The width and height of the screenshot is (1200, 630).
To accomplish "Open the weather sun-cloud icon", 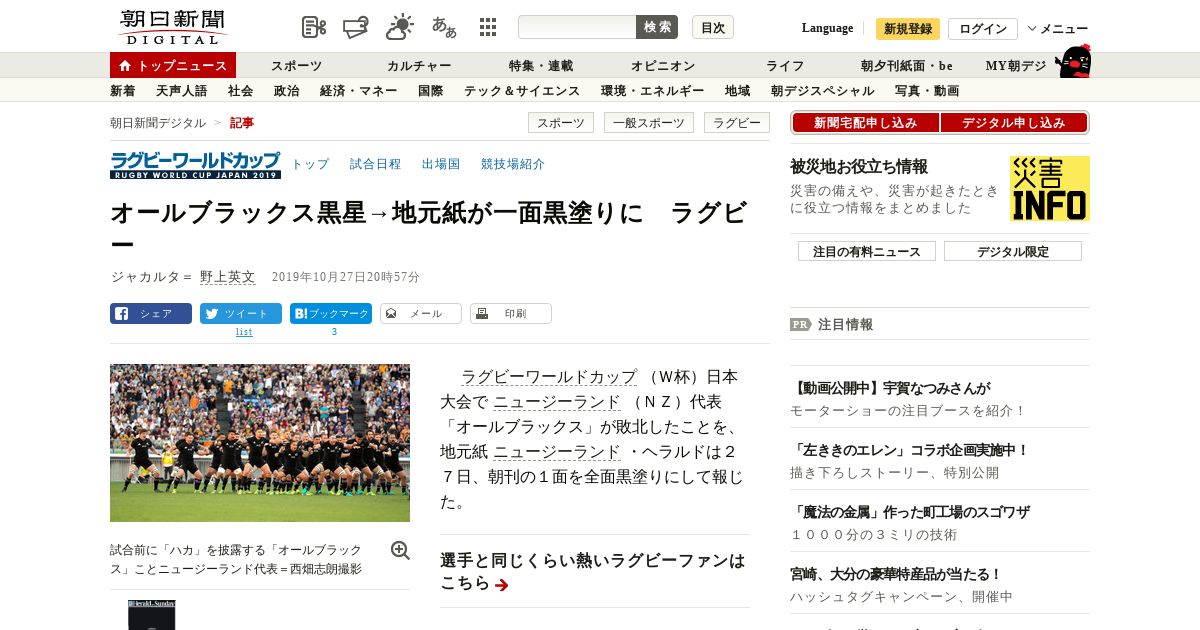I will [400, 27].
